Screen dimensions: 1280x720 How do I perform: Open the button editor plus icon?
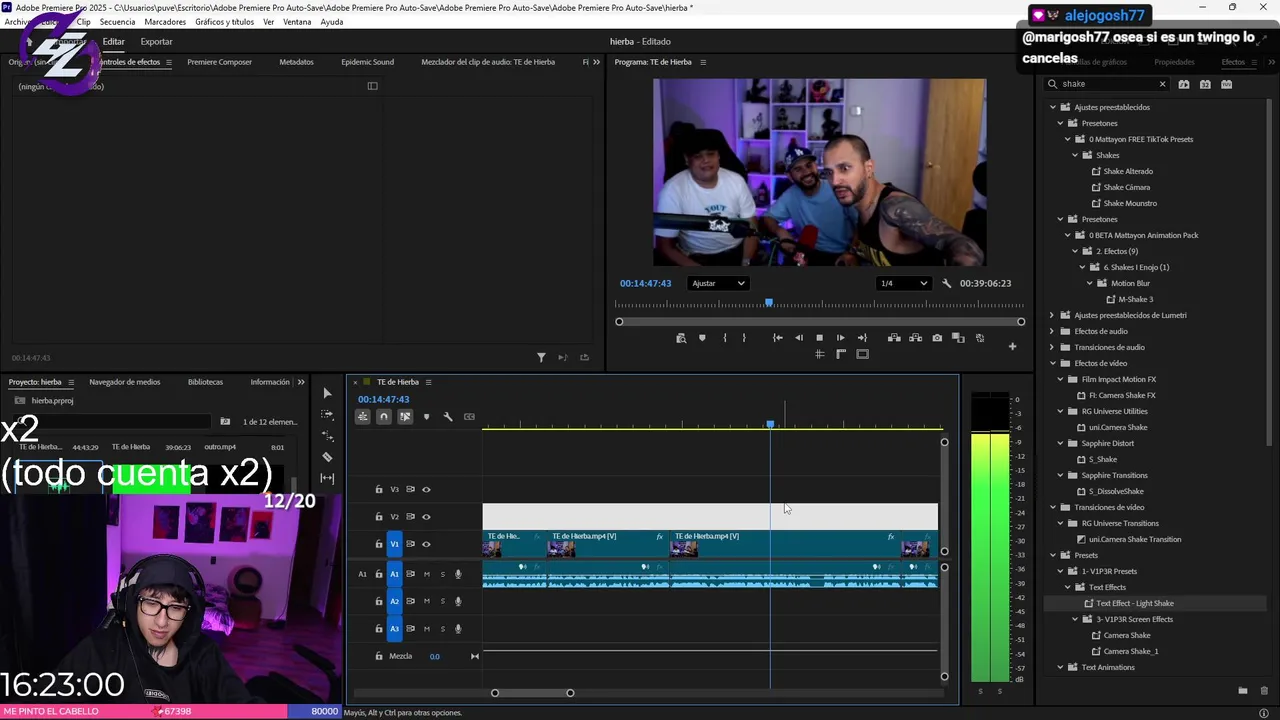point(1012,347)
